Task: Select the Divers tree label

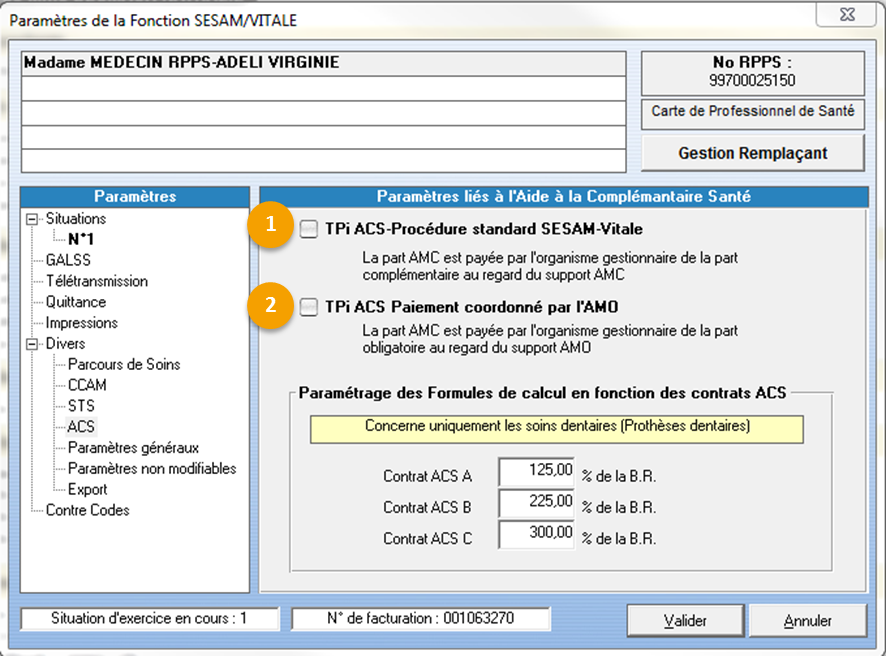Action: [x=65, y=344]
